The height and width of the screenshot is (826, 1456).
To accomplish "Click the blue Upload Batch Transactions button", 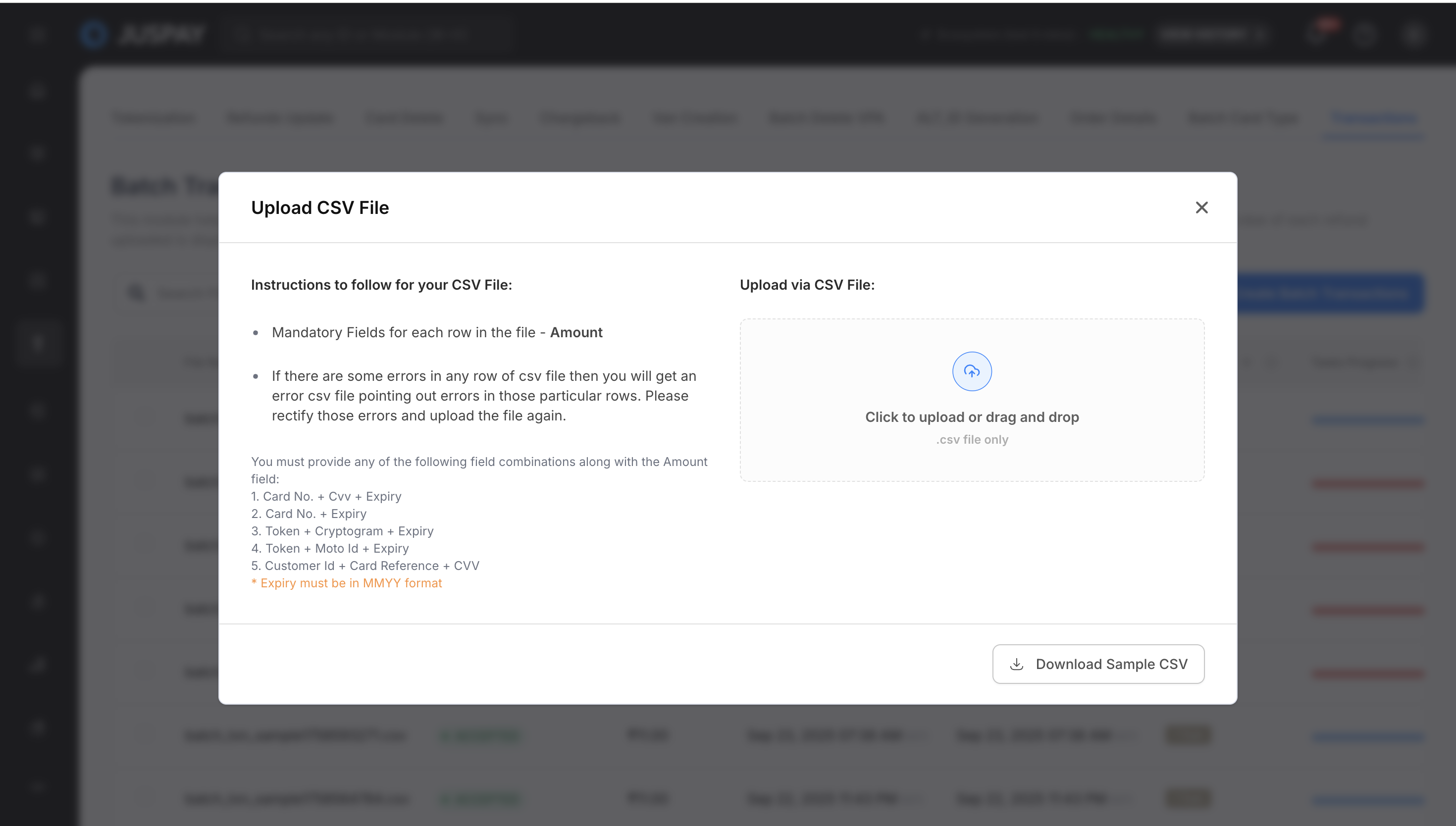I will click(x=1330, y=293).
